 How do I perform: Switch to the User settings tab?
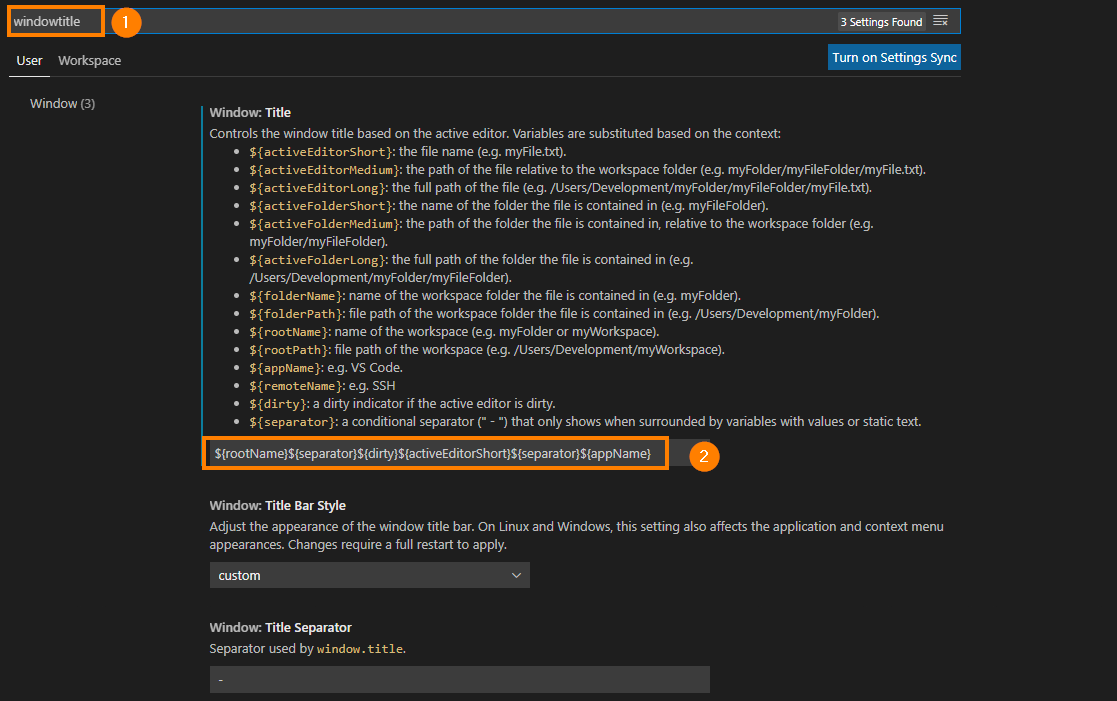29,61
